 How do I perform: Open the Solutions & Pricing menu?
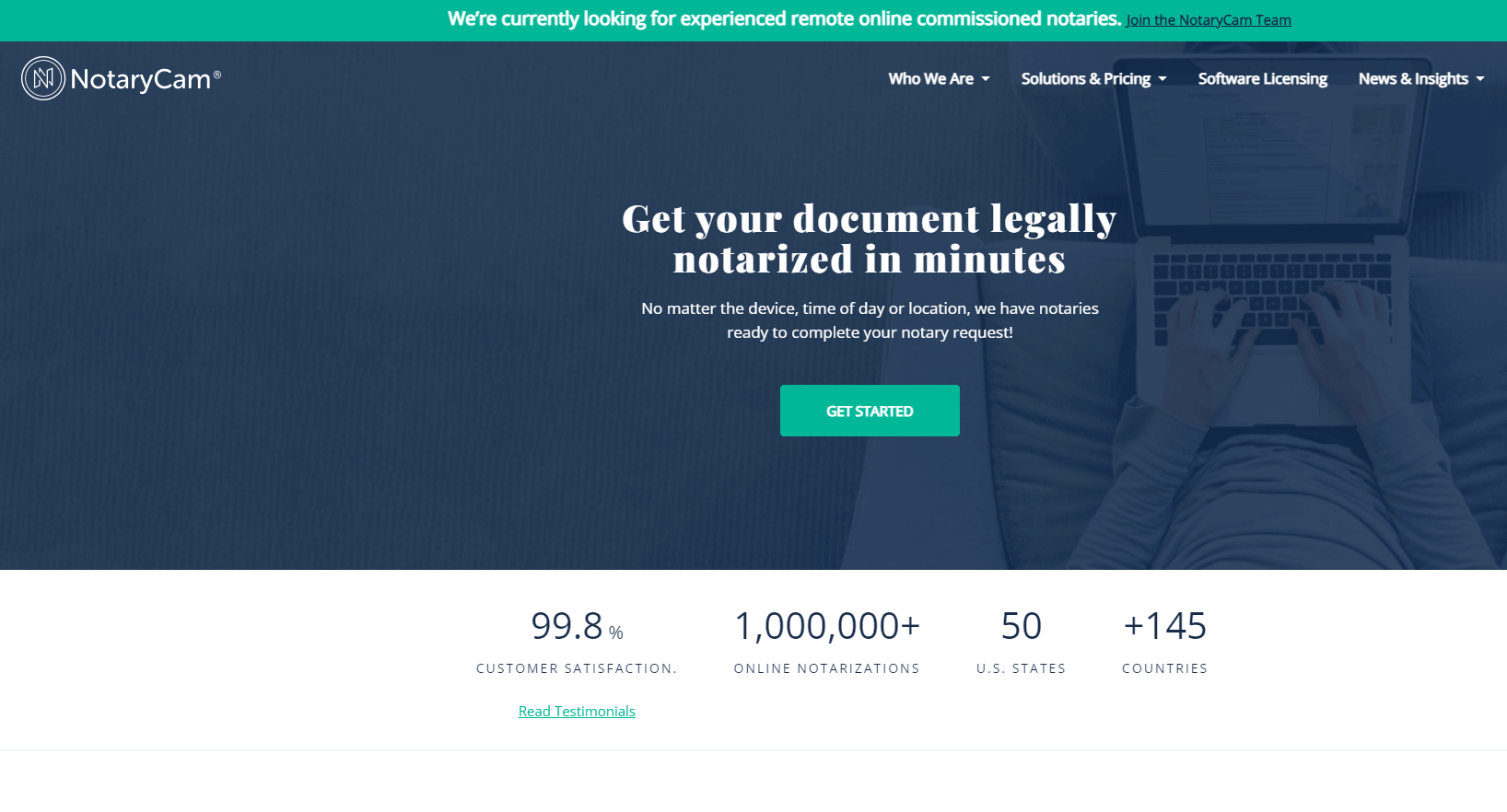click(1085, 79)
